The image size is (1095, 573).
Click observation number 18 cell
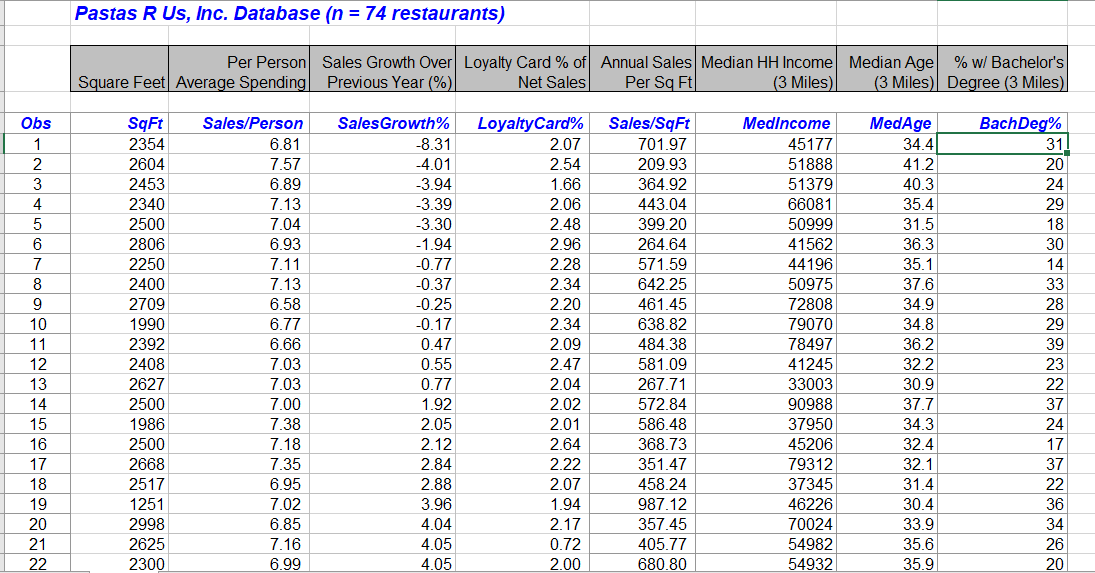click(x=36, y=484)
